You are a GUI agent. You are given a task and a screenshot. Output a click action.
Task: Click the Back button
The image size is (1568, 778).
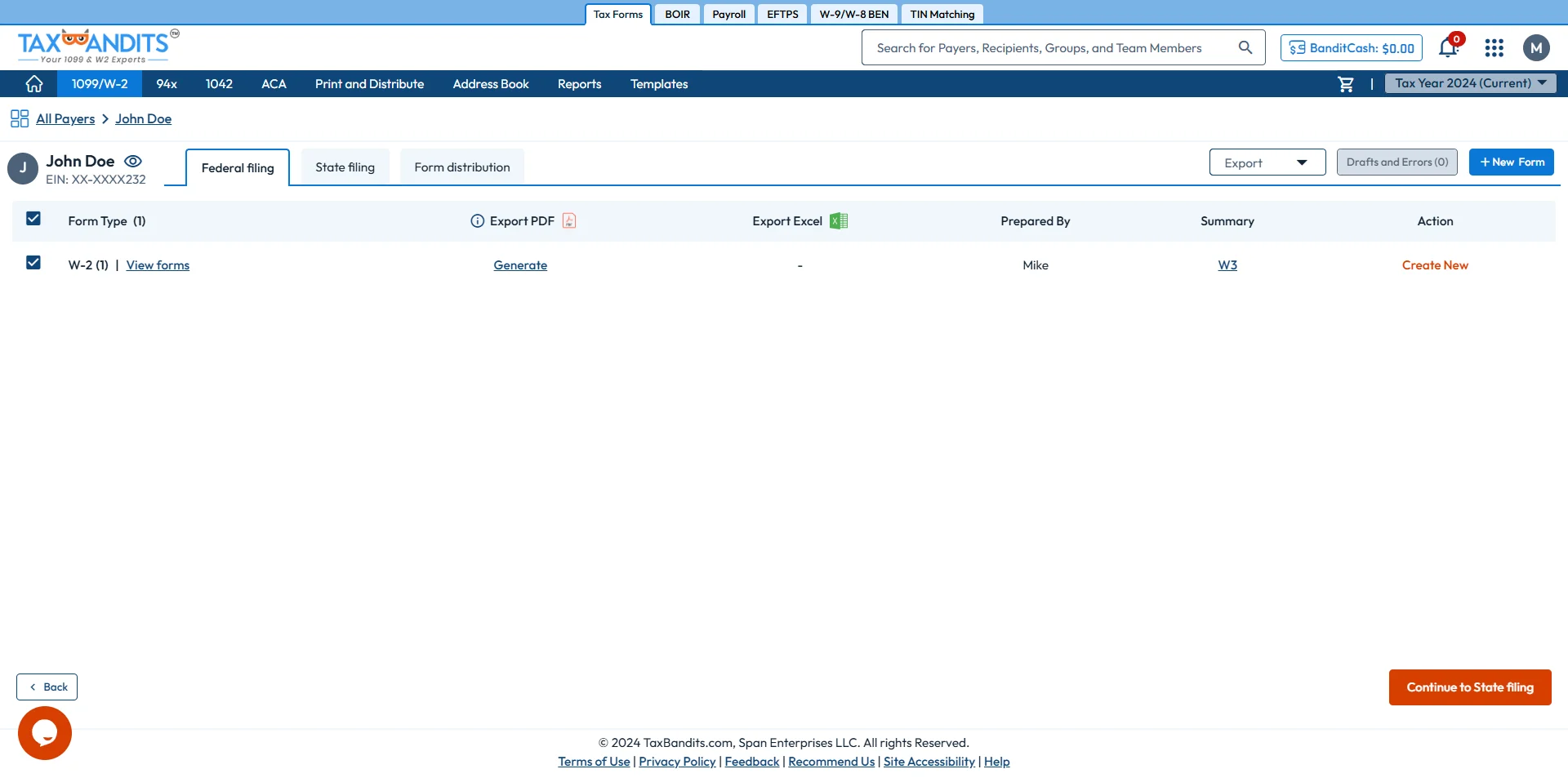coord(47,687)
